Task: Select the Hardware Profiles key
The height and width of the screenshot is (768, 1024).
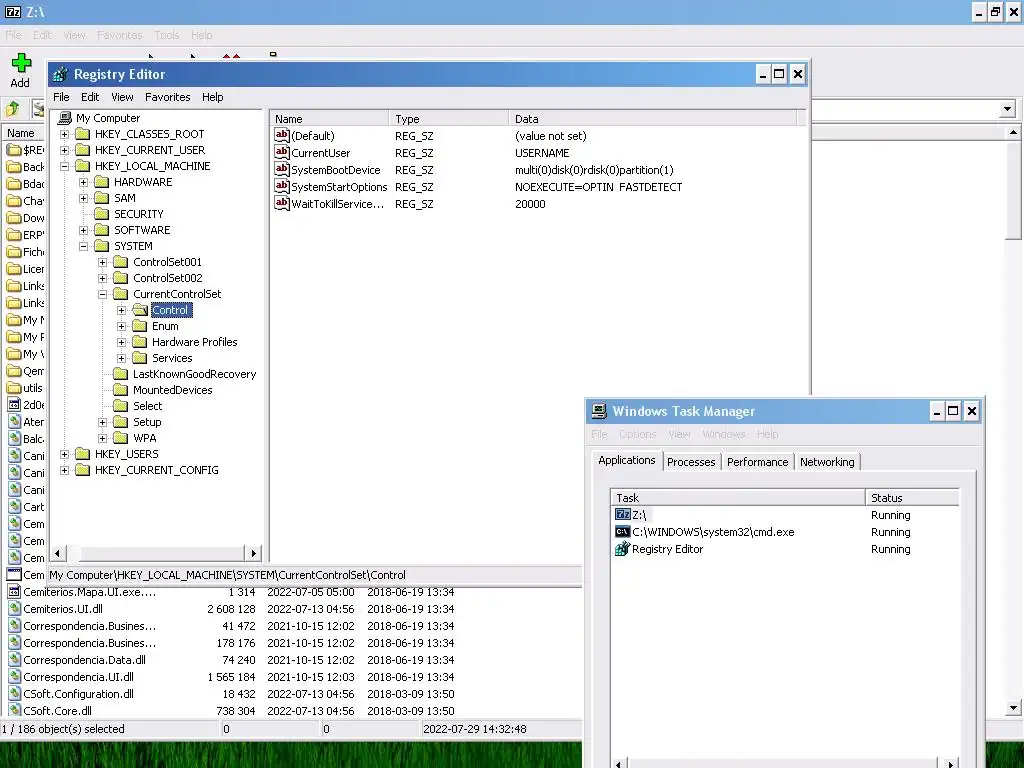Action: (195, 342)
